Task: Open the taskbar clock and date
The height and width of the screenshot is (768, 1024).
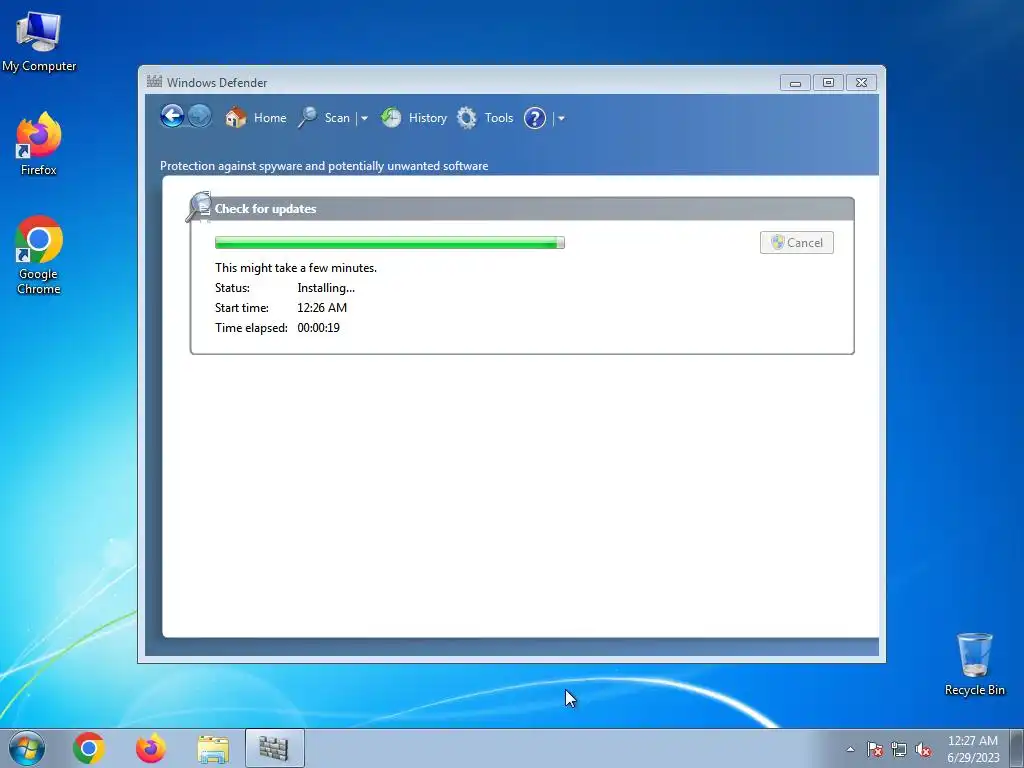Action: pyautogui.click(x=973, y=749)
